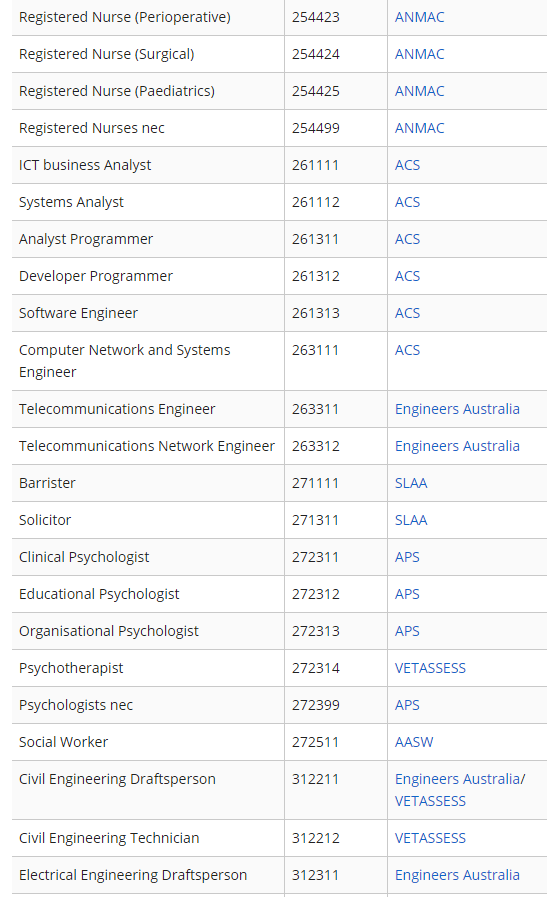Open ACS link for Software Engineer

[x=407, y=313]
